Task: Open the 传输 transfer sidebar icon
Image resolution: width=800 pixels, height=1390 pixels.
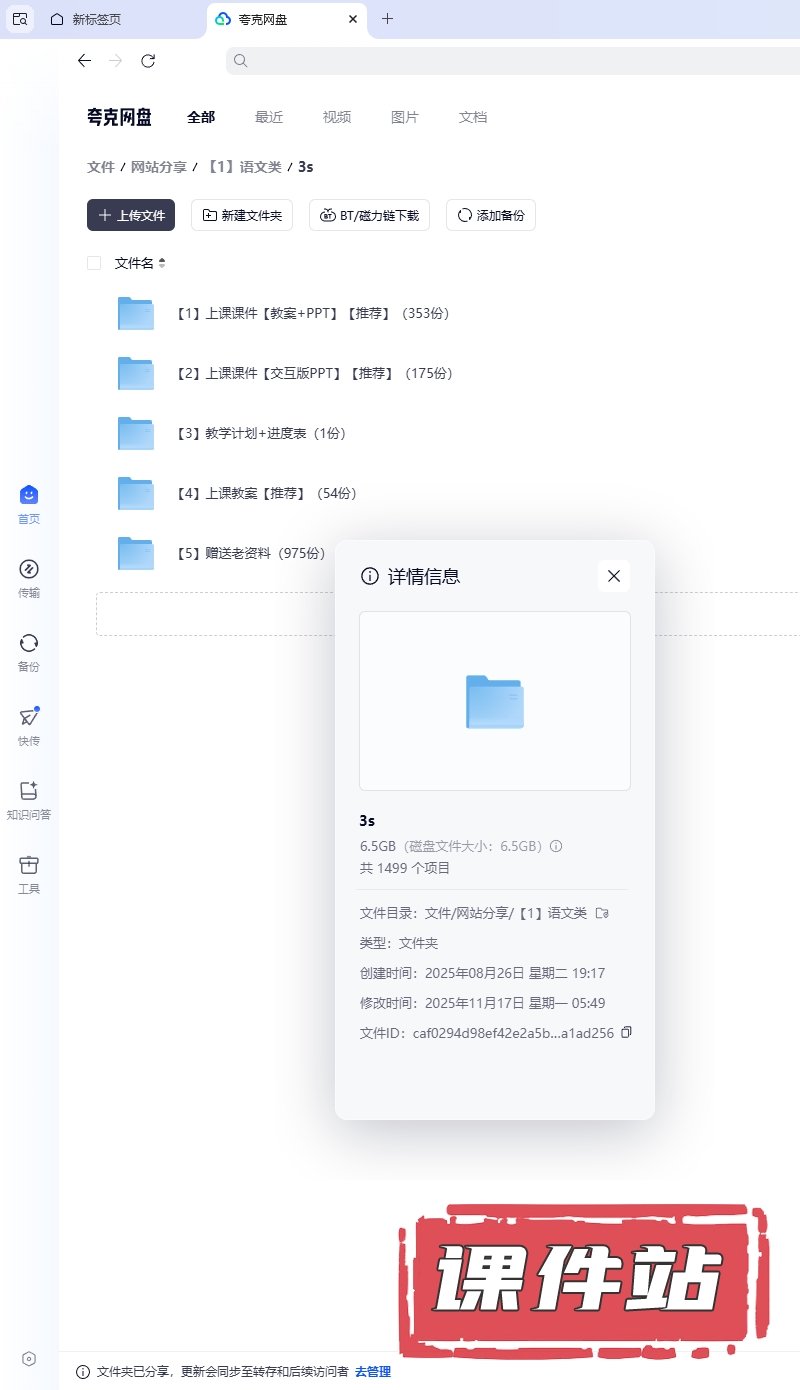Action: [29, 570]
